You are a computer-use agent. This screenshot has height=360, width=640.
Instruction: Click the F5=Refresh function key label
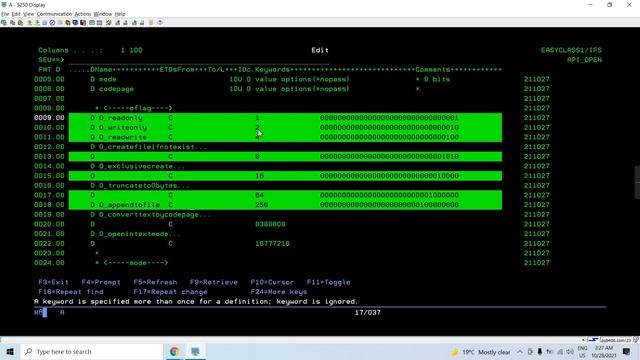tap(155, 282)
